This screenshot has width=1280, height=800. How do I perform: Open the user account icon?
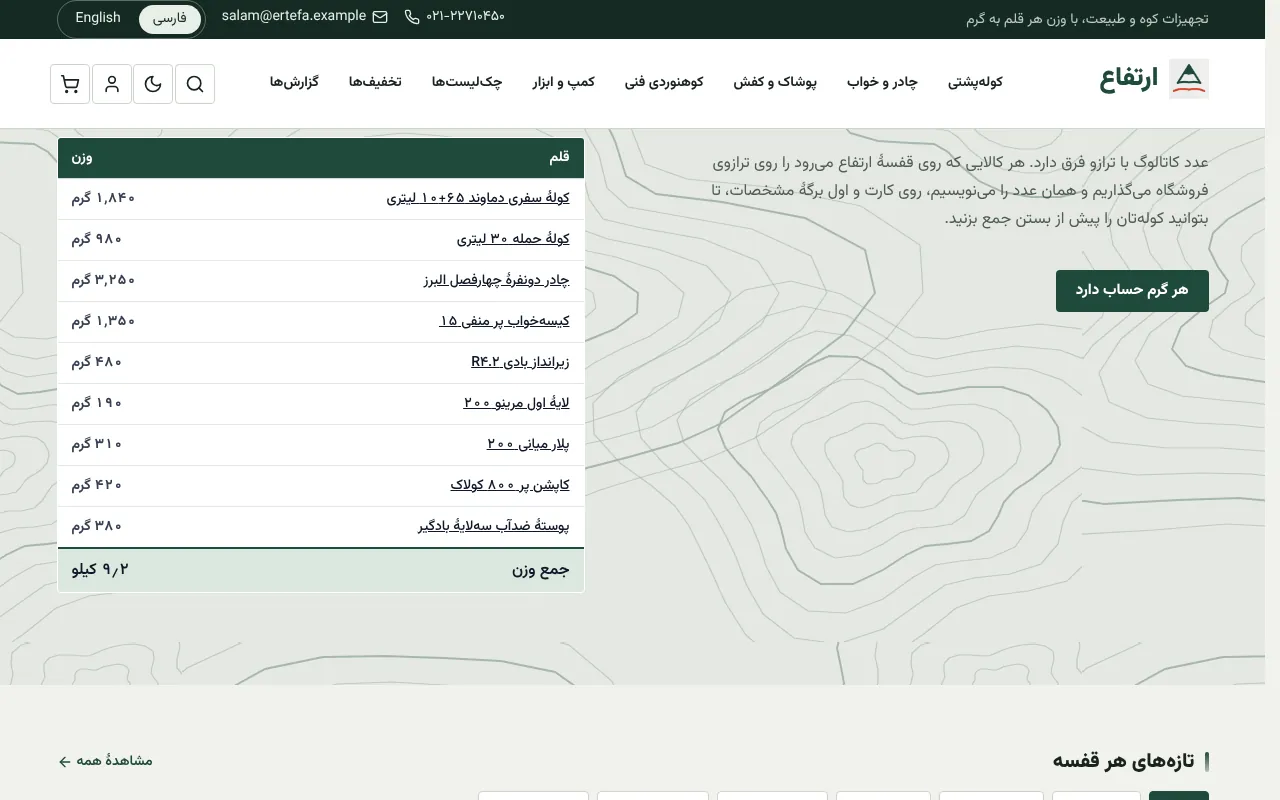click(112, 84)
